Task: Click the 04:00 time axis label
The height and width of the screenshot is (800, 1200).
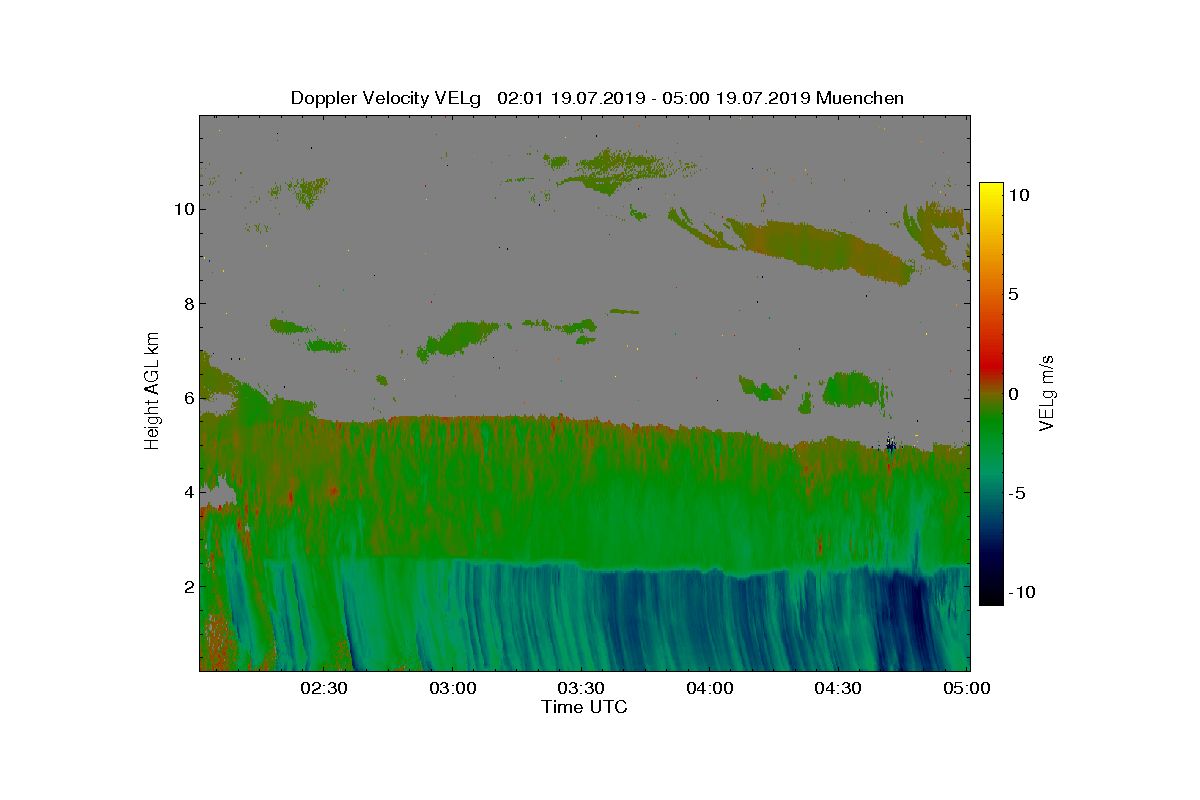Action: tap(711, 688)
